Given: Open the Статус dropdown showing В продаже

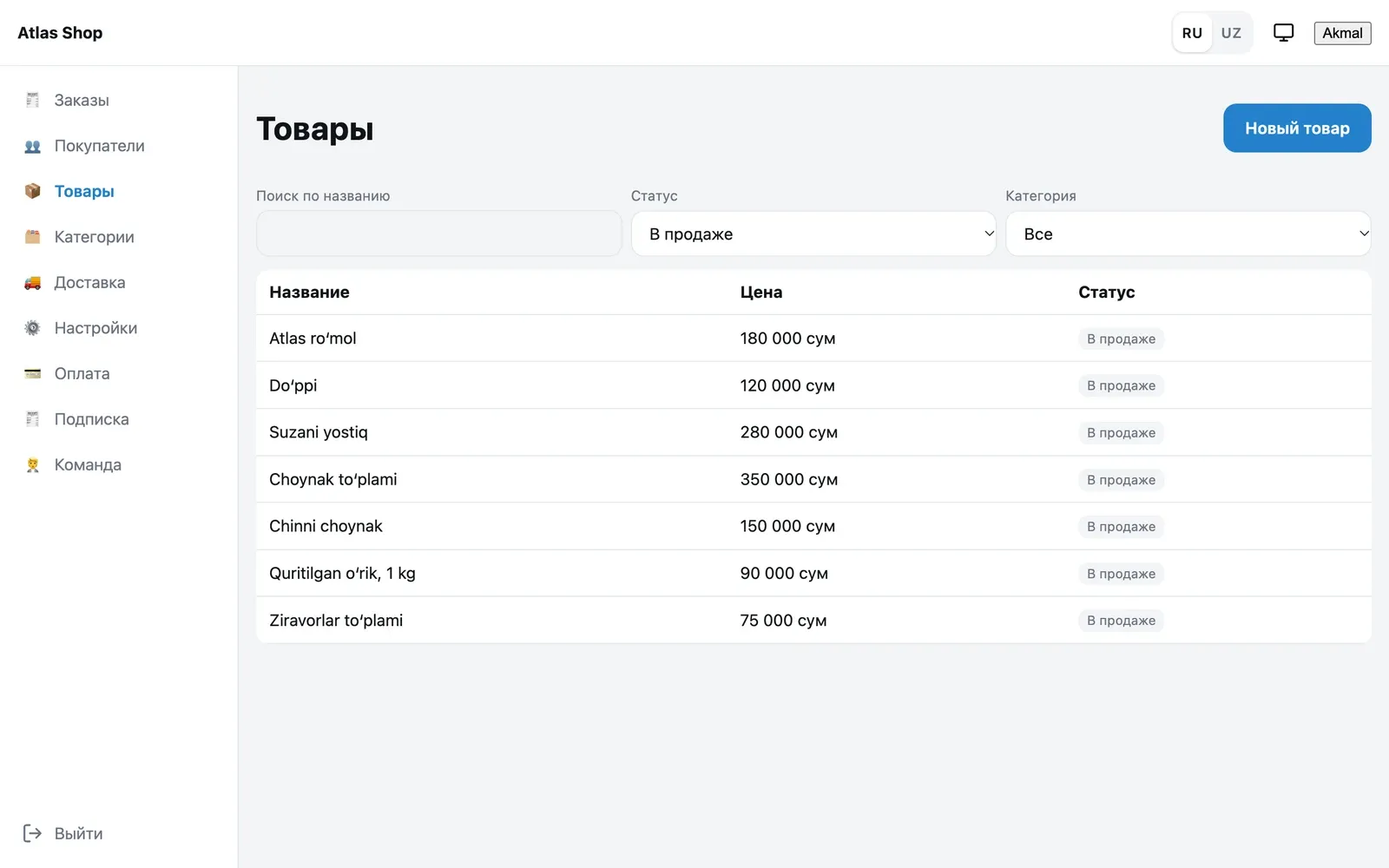Looking at the screenshot, I should (813, 233).
